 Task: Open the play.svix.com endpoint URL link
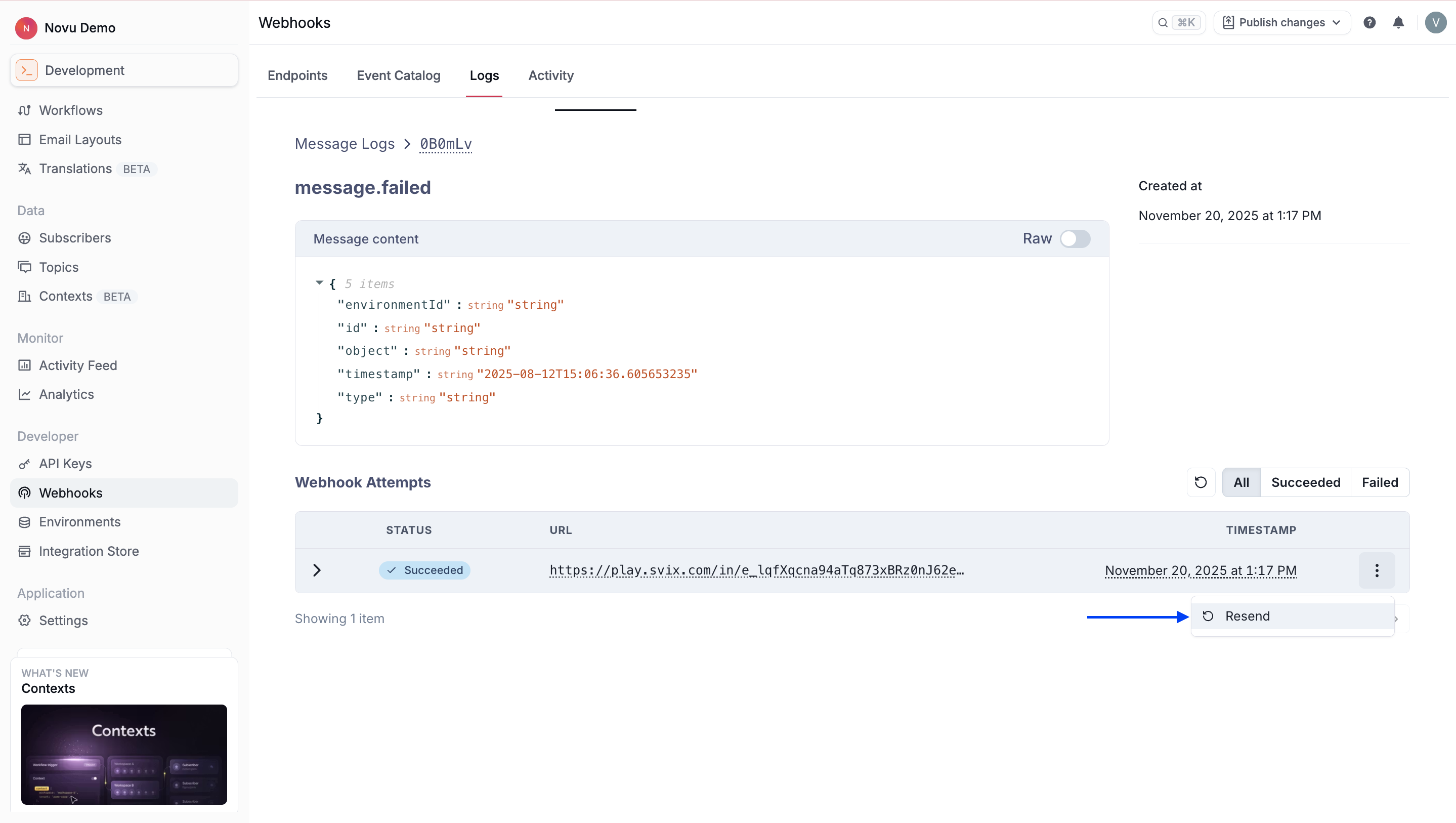click(x=756, y=570)
